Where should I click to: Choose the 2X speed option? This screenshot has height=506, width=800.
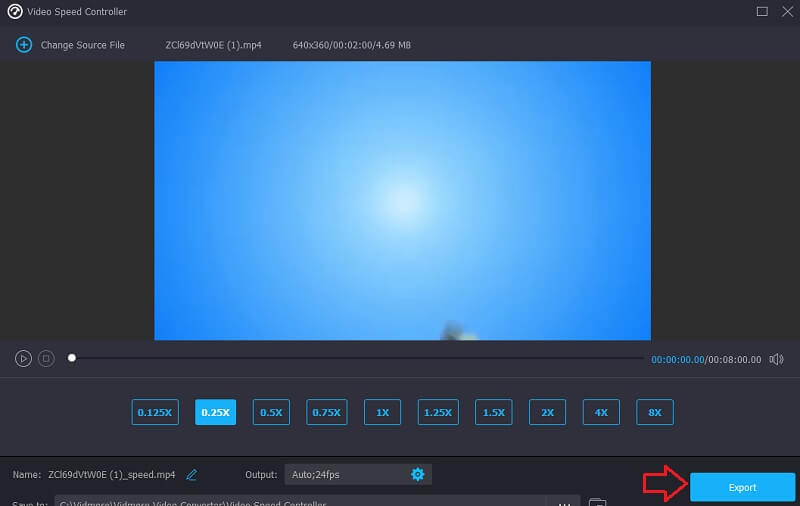548,412
